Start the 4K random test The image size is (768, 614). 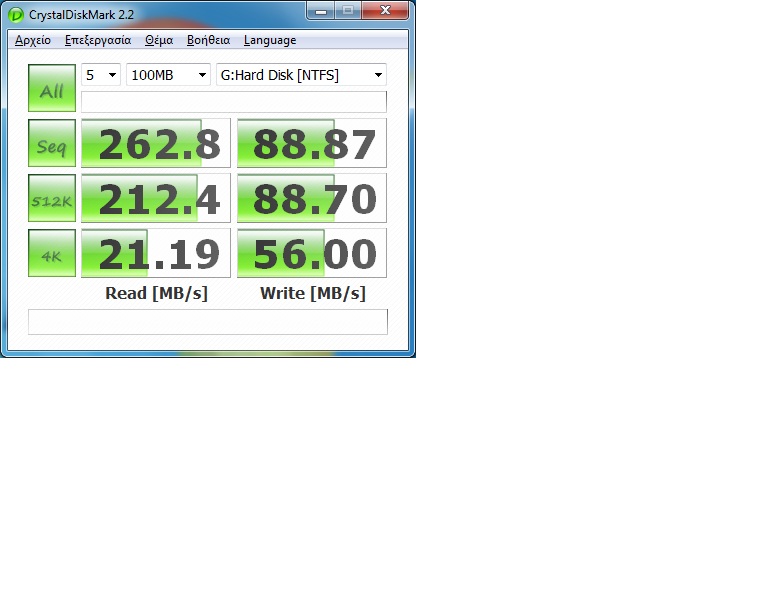[52, 253]
